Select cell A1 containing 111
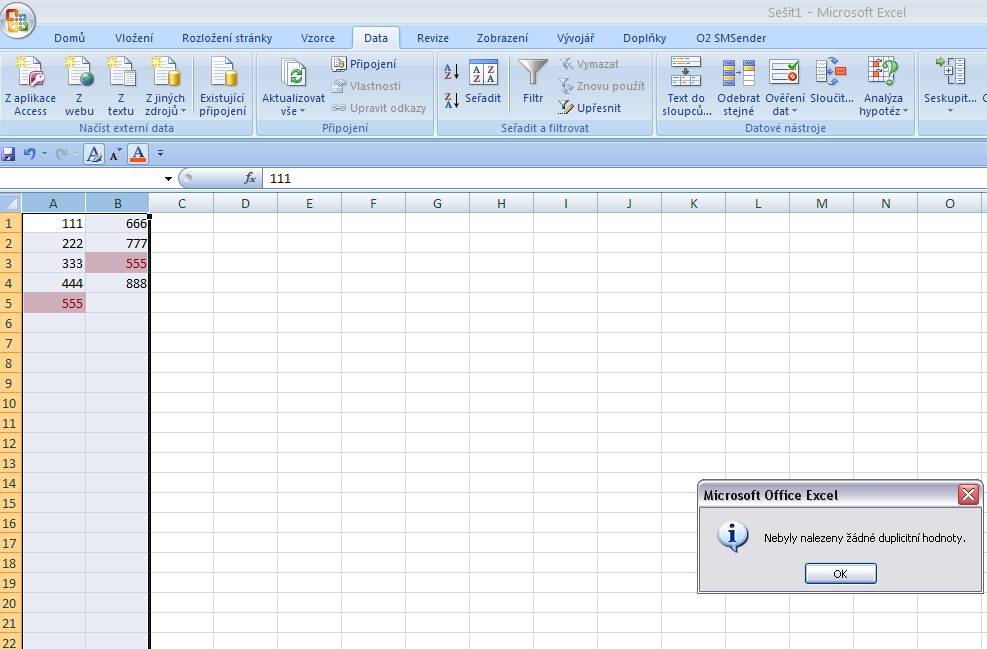 pyautogui.click(x=54, y=223)
